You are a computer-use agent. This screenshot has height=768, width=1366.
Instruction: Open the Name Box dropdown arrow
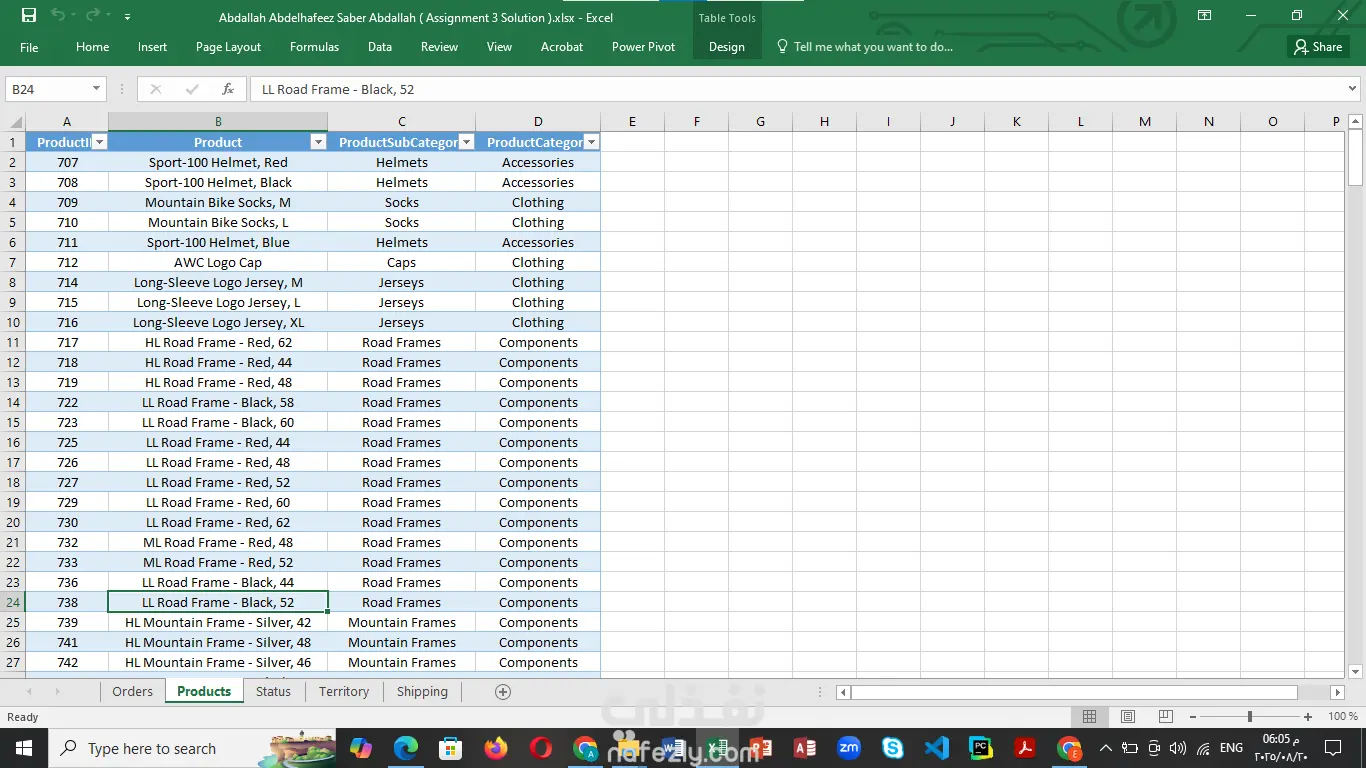click(x=96, y=89)
